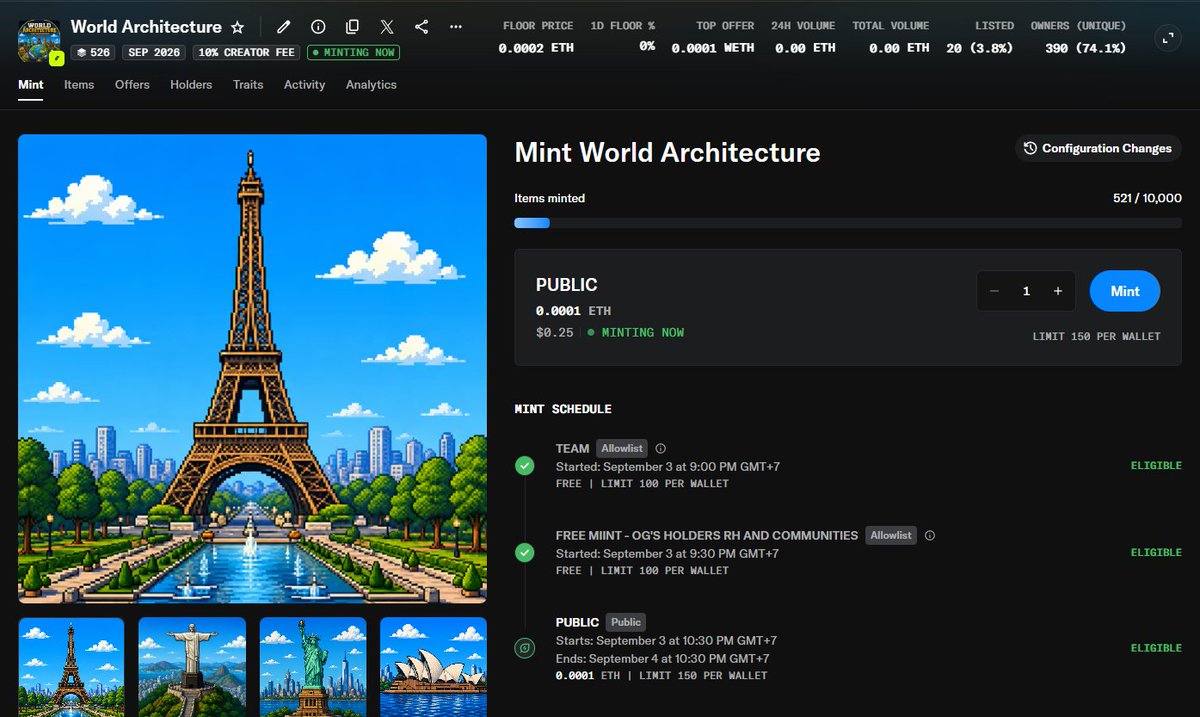Select the Statue of Liberty thumbnail

click(313, 667)
